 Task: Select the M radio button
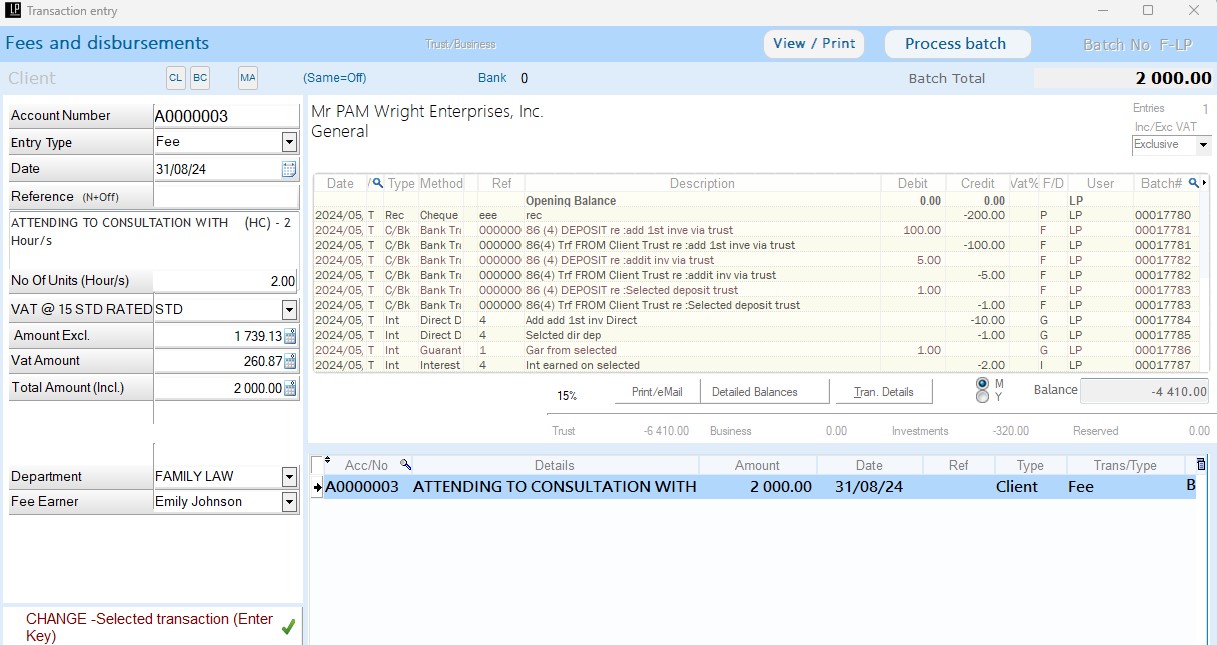click(981, 383)
